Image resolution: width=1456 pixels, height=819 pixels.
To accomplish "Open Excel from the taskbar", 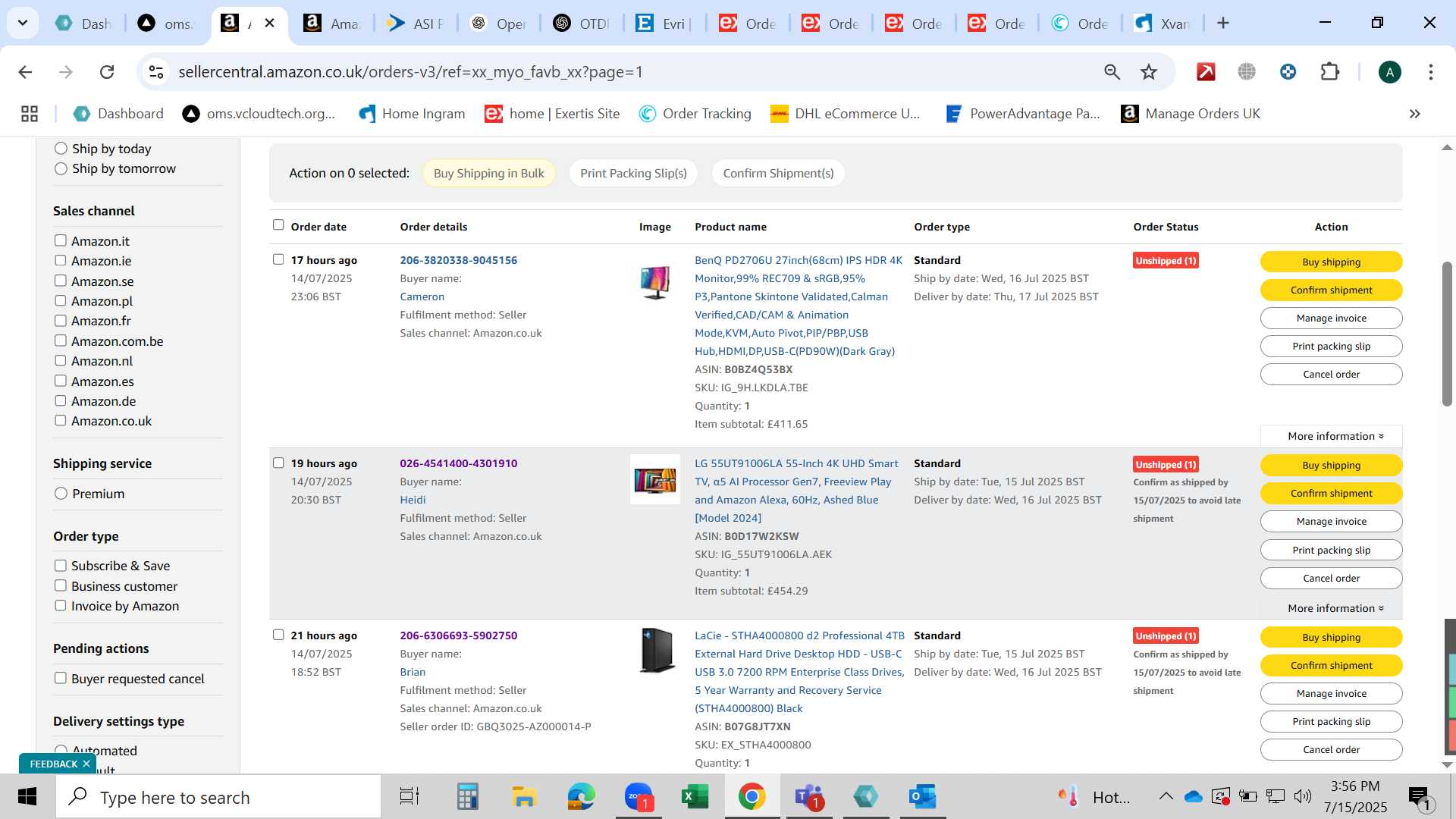I will pyautogui.click(x=695, y=797).
